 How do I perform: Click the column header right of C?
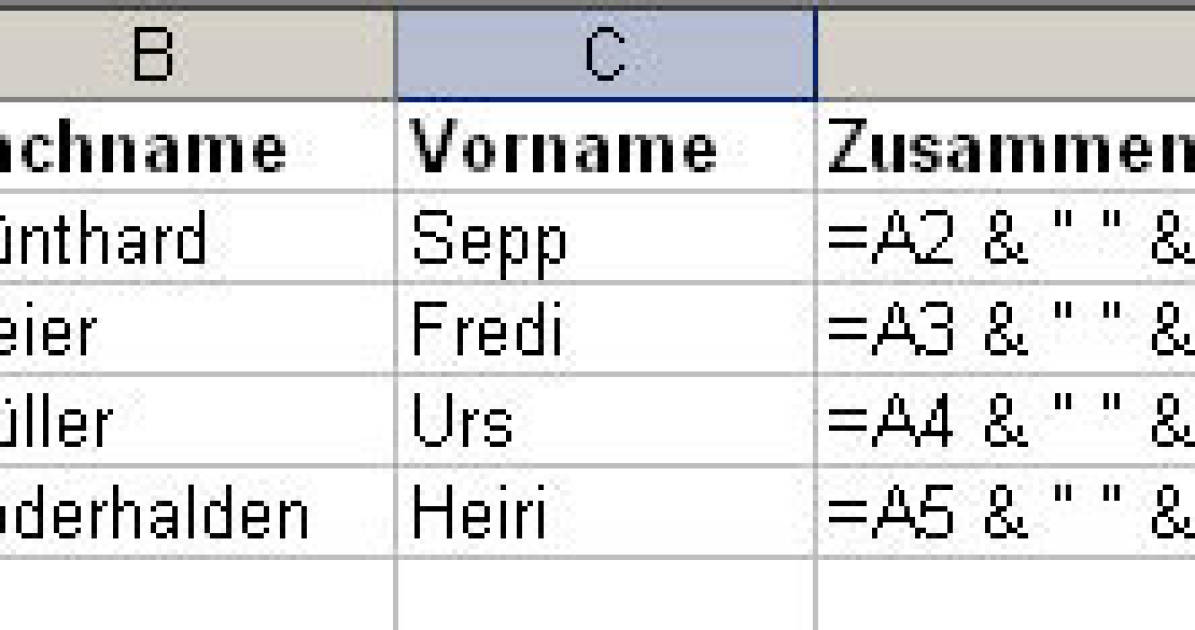coord(1006,54)
